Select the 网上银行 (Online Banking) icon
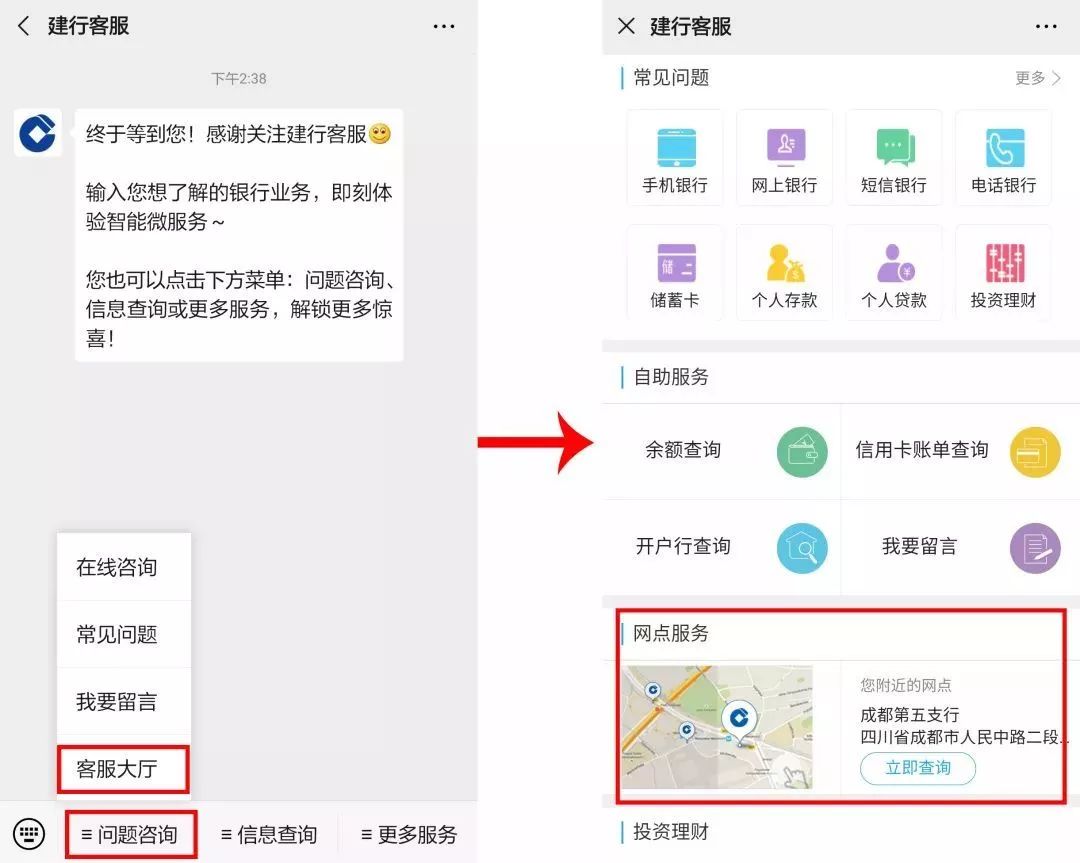Image resolution: width=1080 pixels, height=863 pixels. tap(784, 157)
